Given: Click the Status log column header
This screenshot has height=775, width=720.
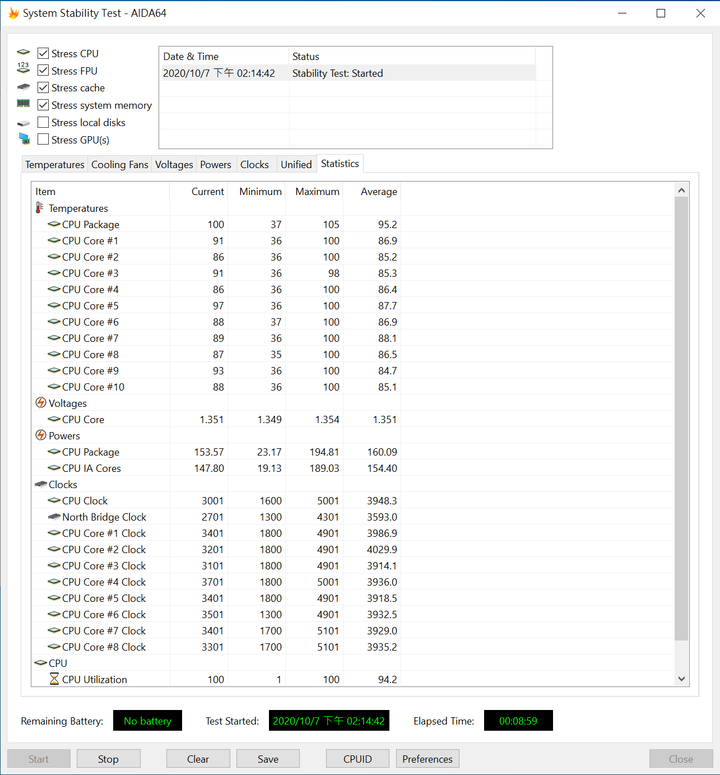Looking at the screenshot, I should (x=412, y=56).
